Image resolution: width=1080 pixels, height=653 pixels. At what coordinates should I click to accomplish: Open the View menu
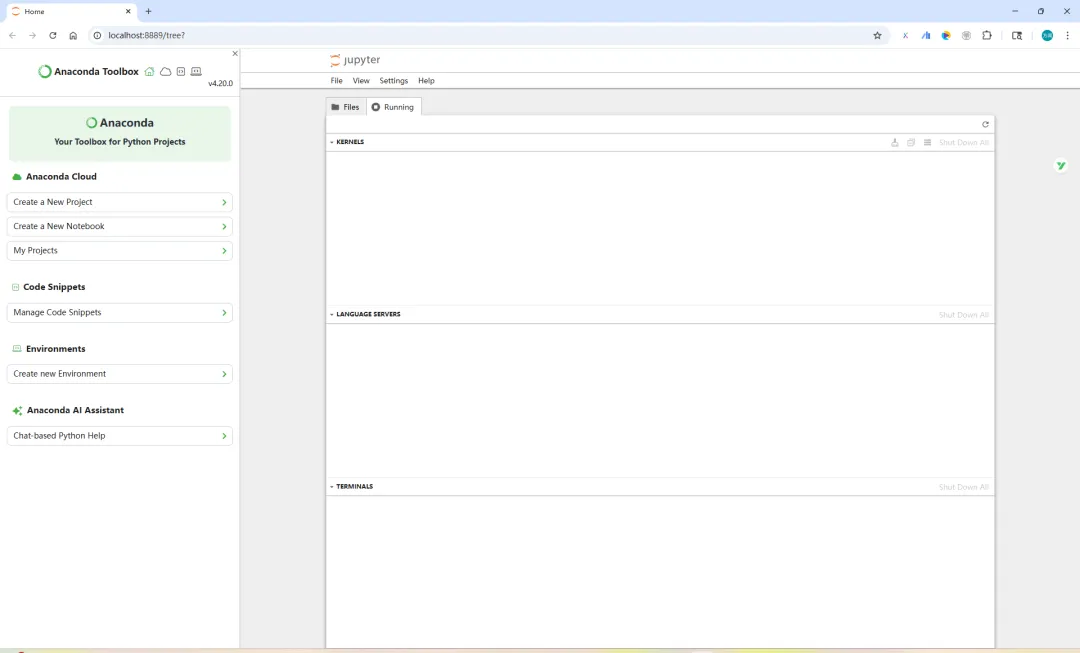361,81
